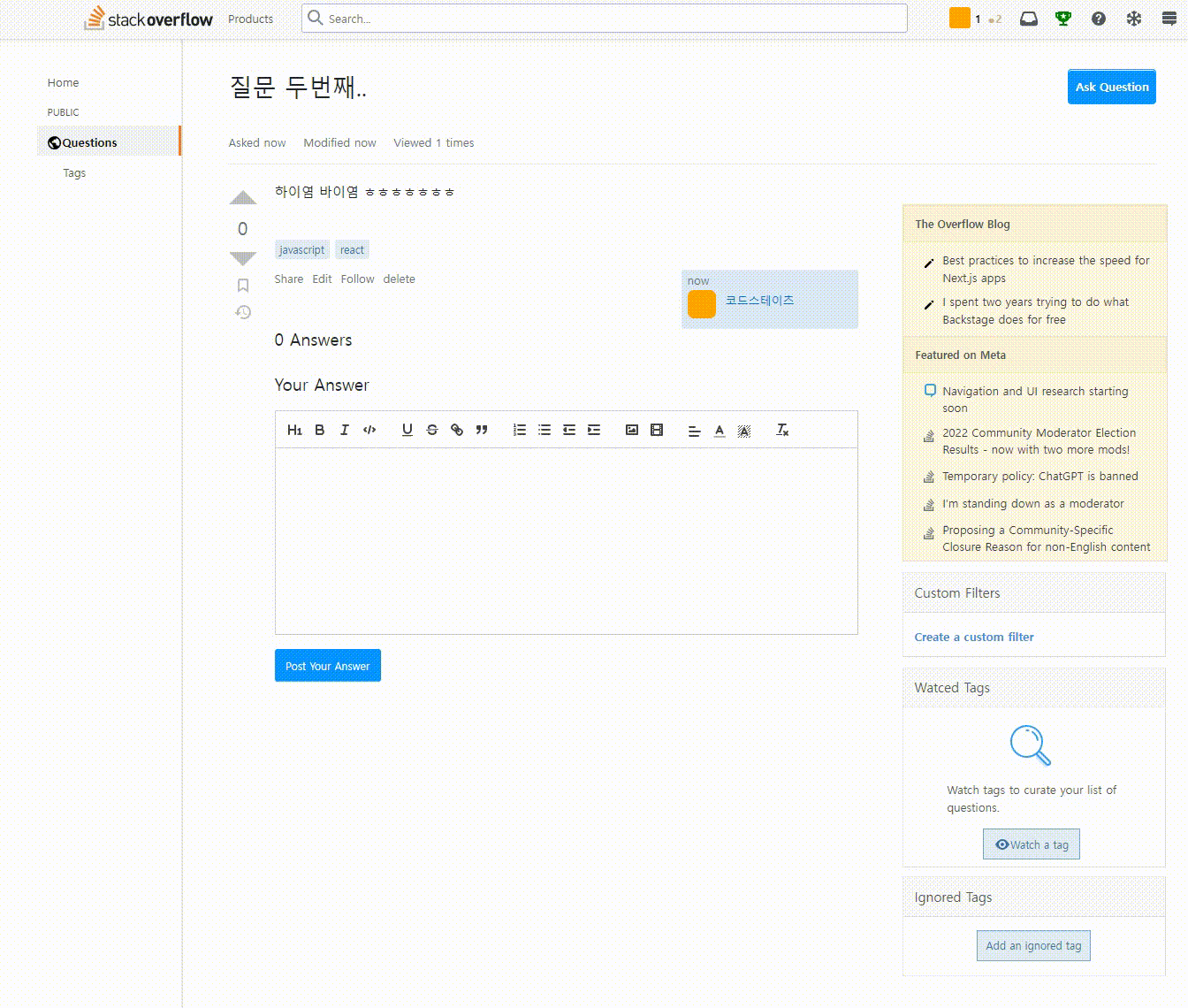Viewport: 1188px width, 1008px height.
Task: Click the Add an ignored tag button
Action: click(x=1033, y=945)
